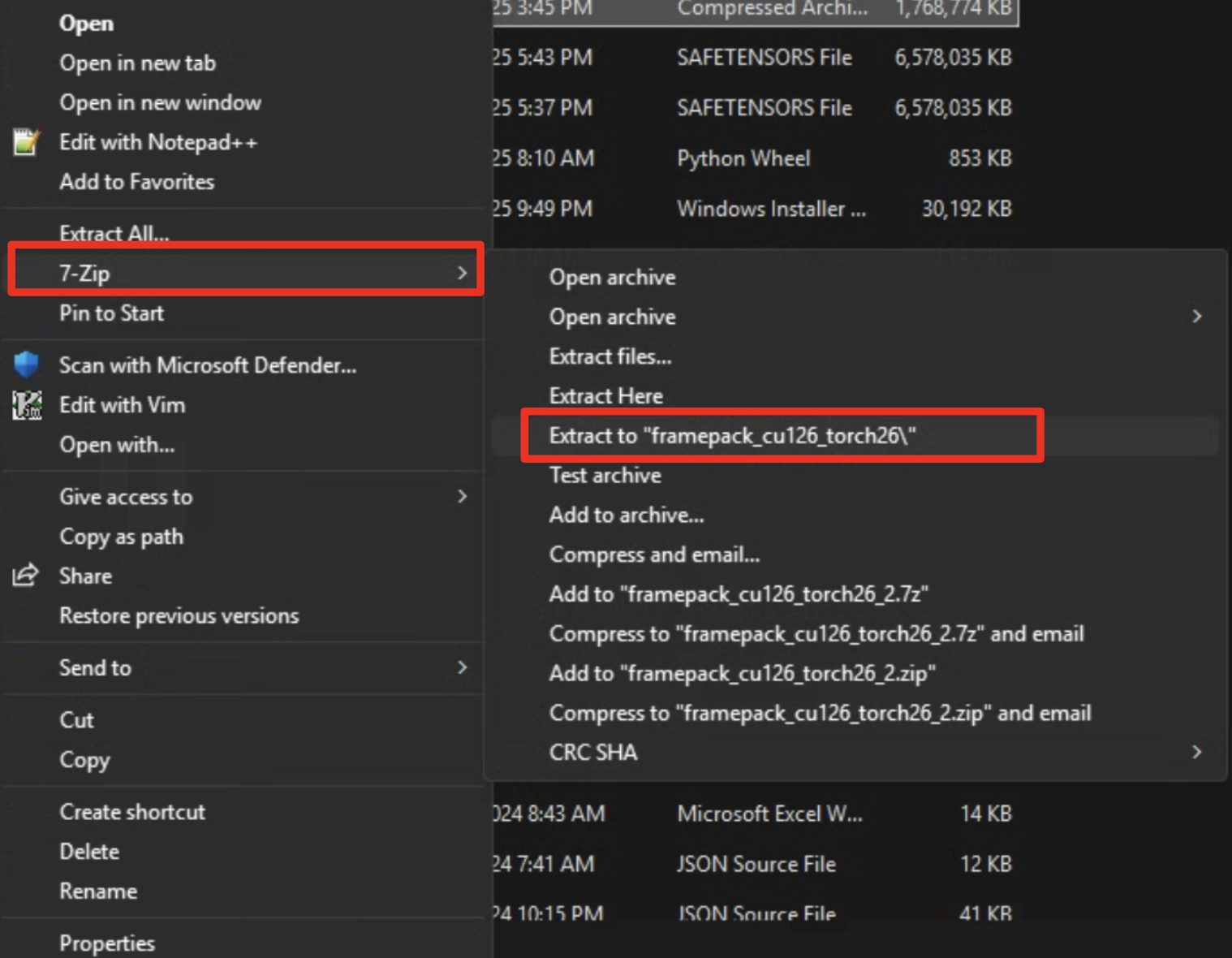Select Extract All... option

(x=114, y=234)
